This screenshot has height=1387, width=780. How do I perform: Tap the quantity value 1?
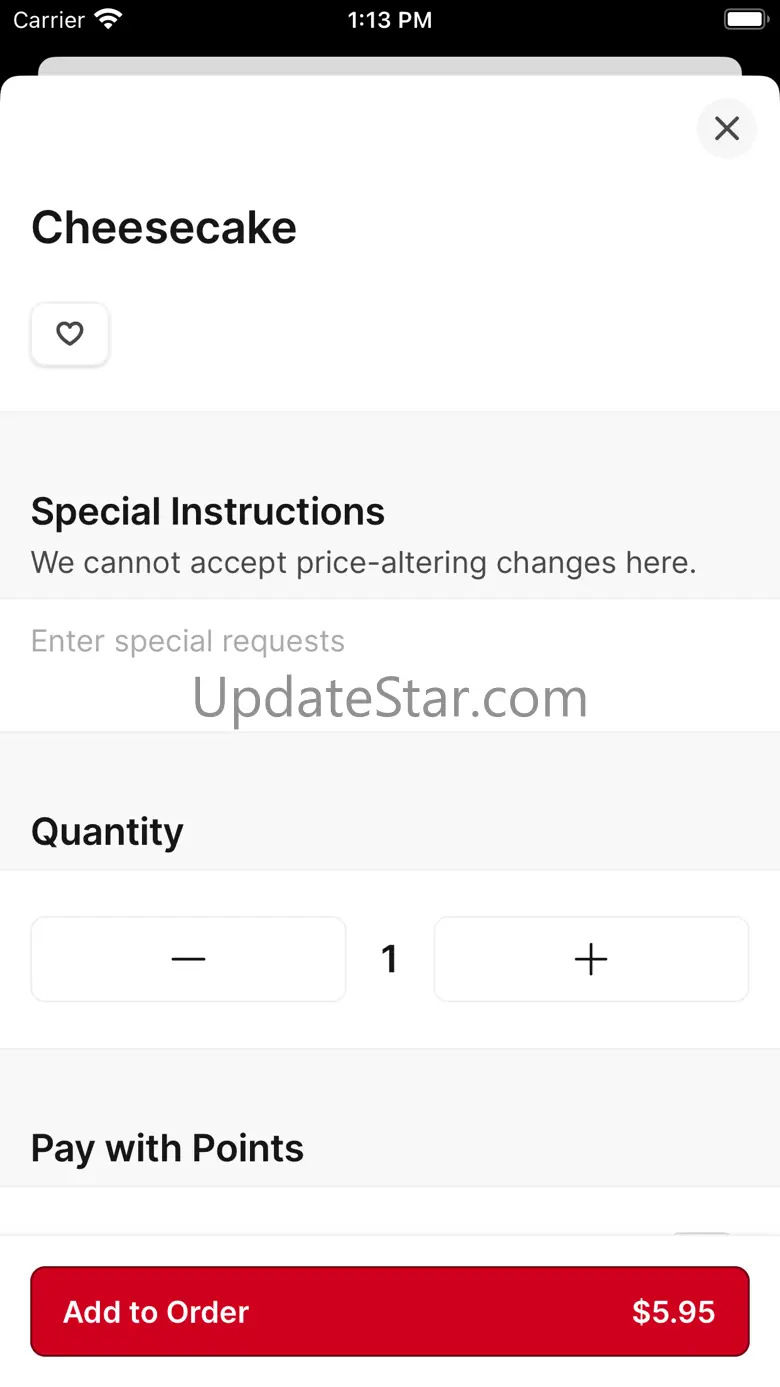tap(390, 959)
